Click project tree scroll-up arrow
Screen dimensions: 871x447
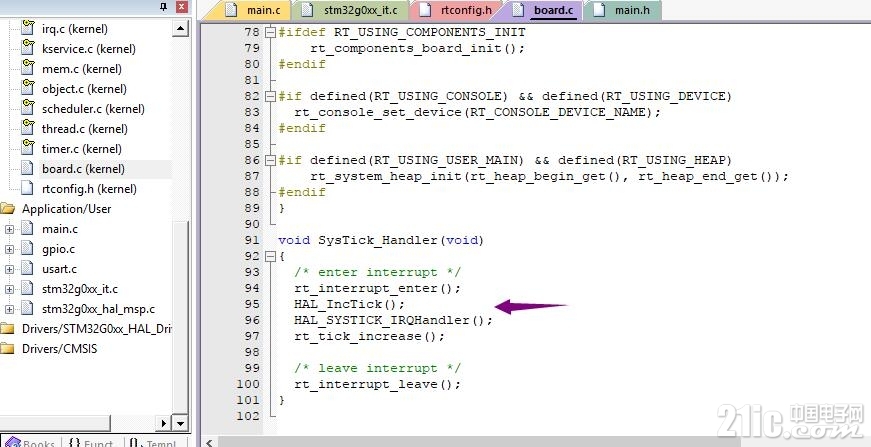pos(181,29)
